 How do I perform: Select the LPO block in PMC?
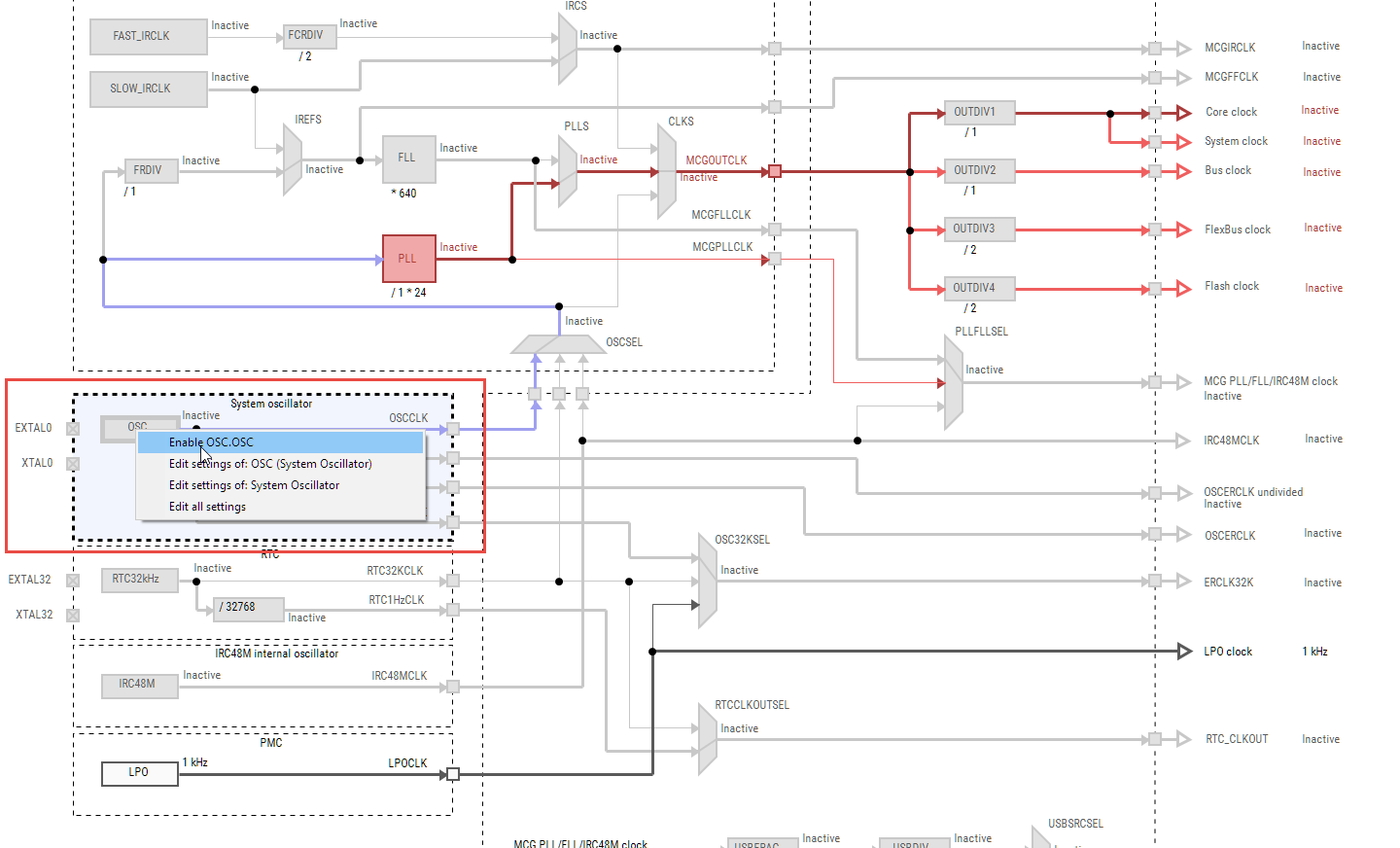point(140,773)
